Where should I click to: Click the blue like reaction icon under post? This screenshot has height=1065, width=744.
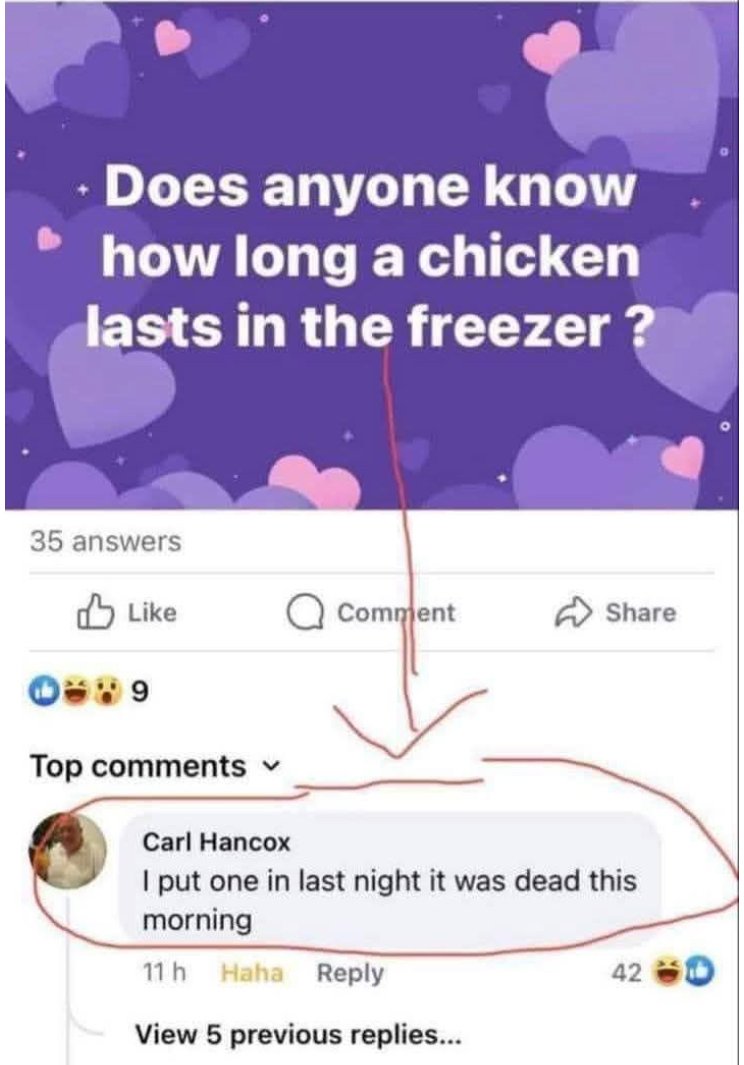click(40, 691)
